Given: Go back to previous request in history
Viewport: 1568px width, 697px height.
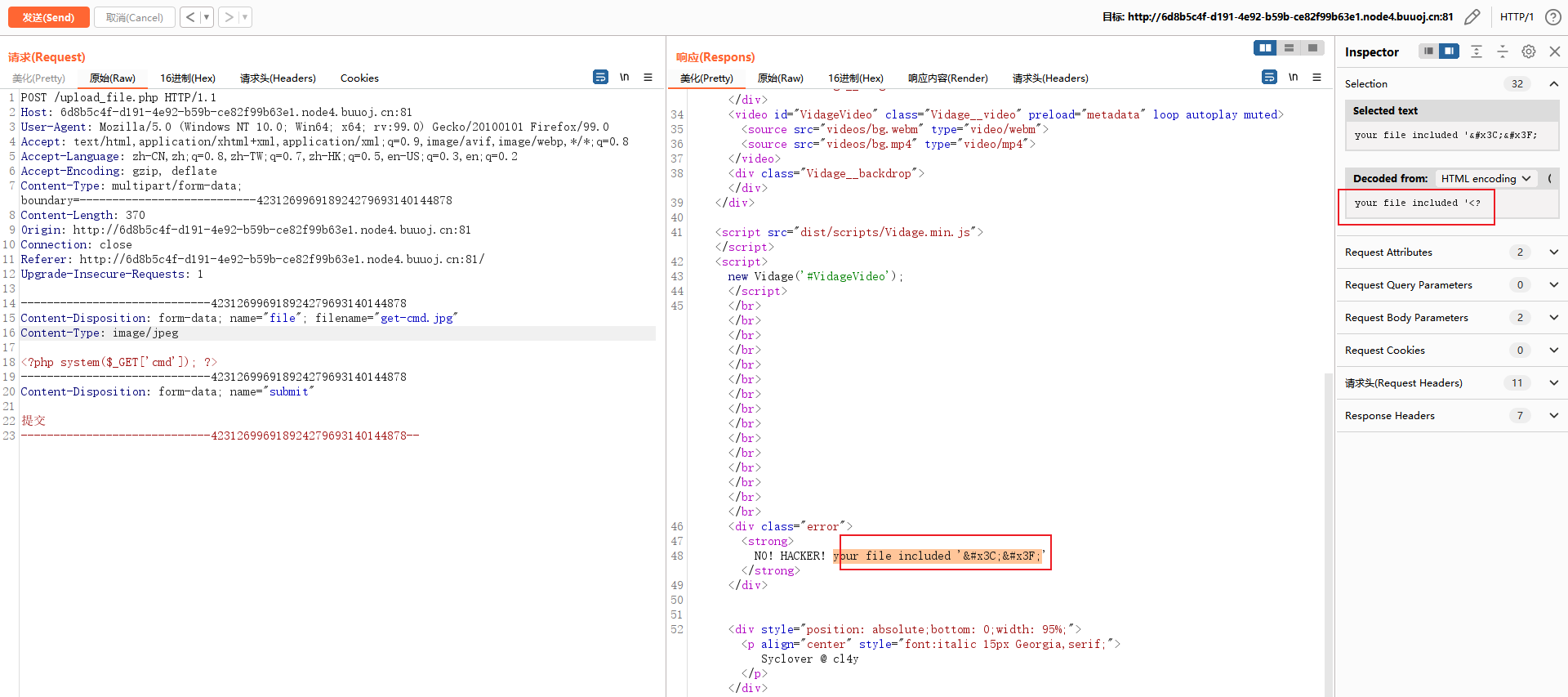Looking at the screenshot, I should [x=190, y=17].
